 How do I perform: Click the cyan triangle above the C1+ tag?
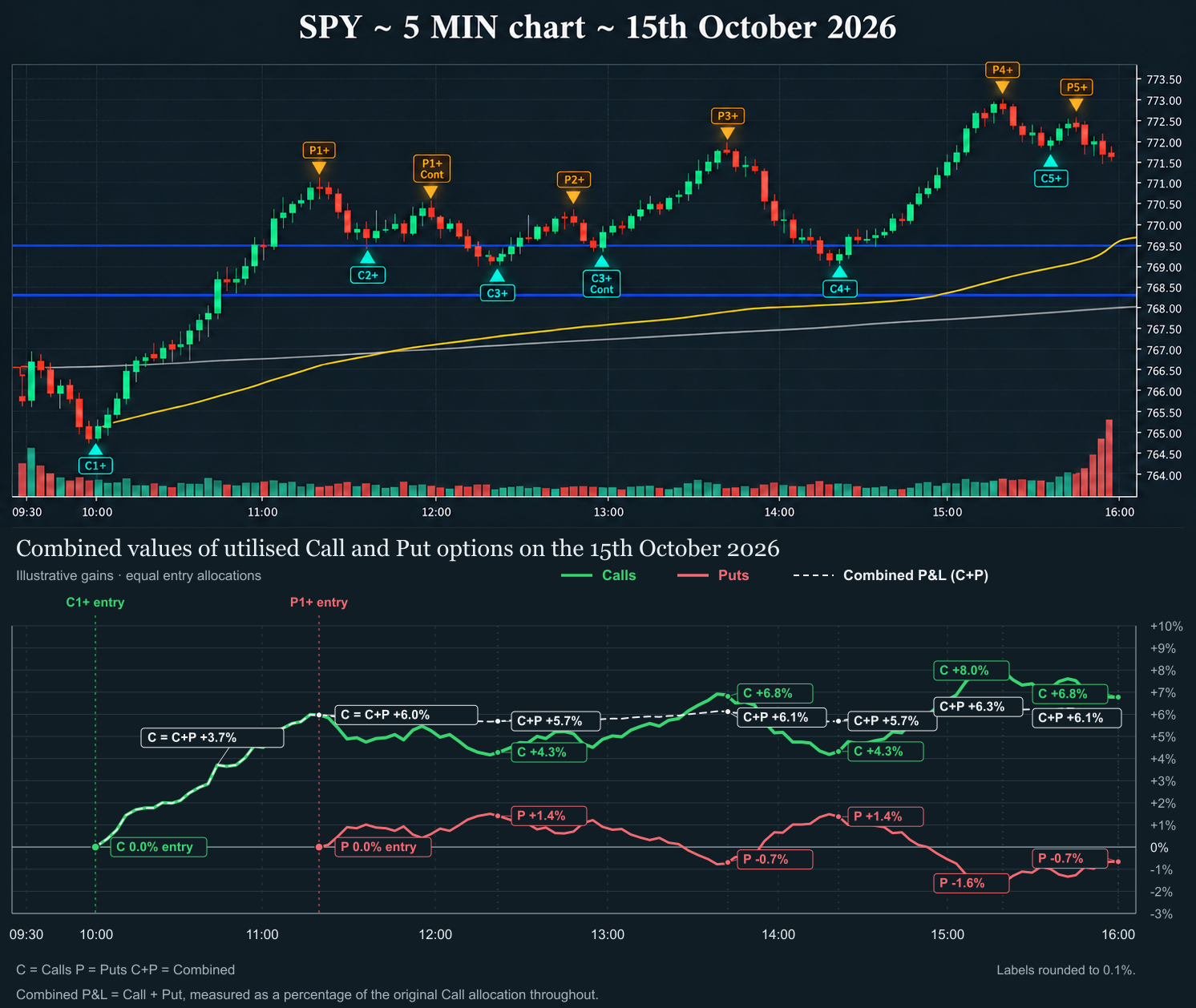[95, 449]
